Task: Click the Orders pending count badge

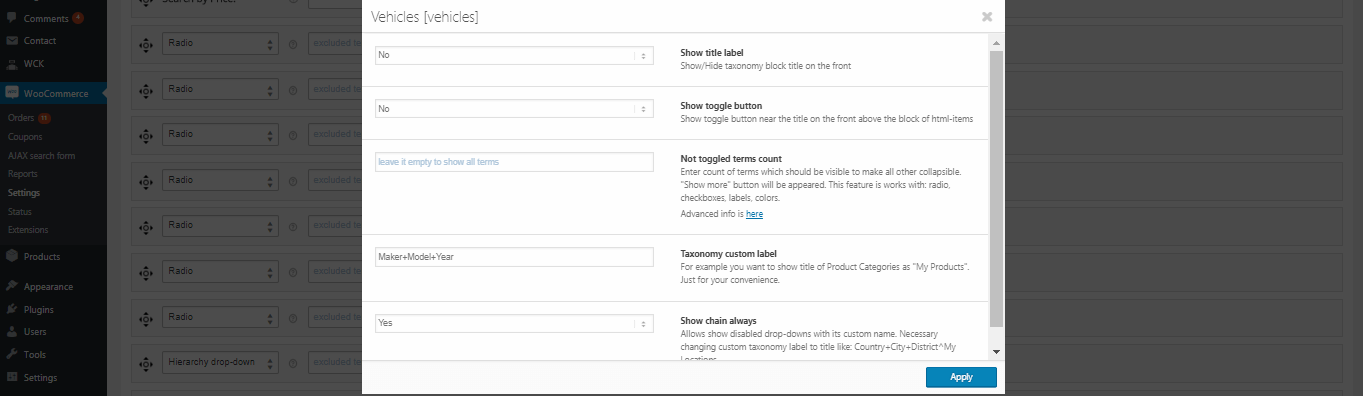Action: pos(45,118)
